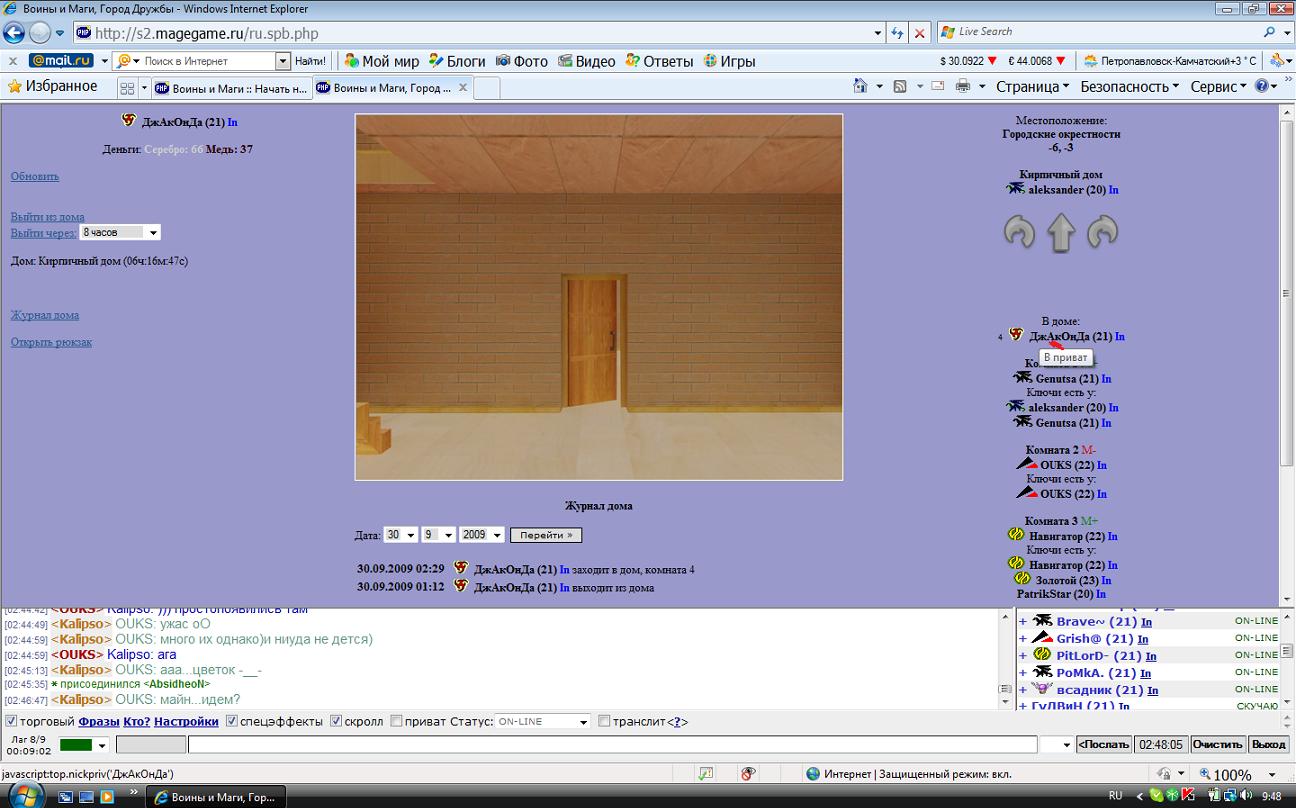Click the Избранное star icon
The width and height of the screenshot is (1296, 808).
(14, 87)
